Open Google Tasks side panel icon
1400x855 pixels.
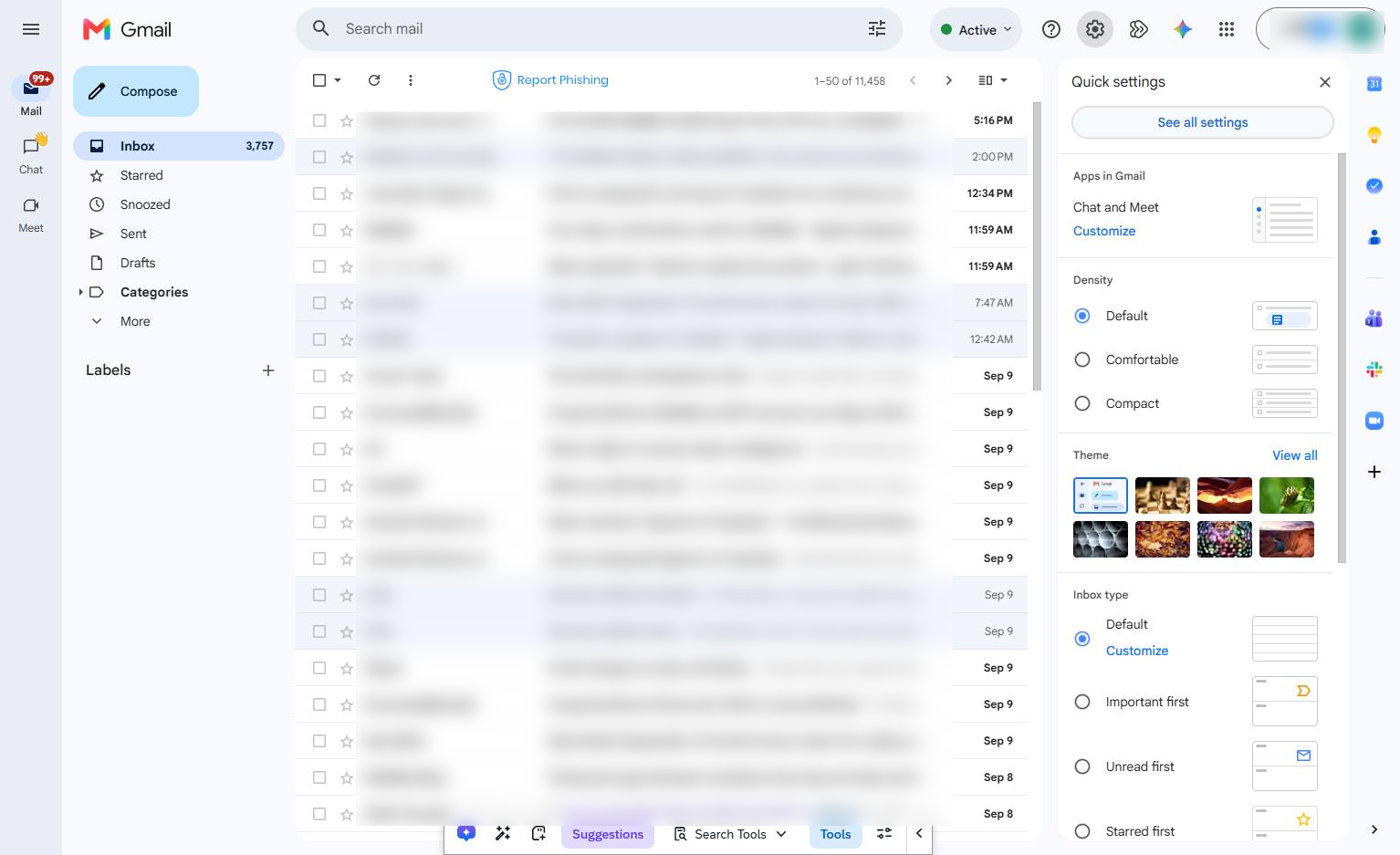pos(1374,185)
